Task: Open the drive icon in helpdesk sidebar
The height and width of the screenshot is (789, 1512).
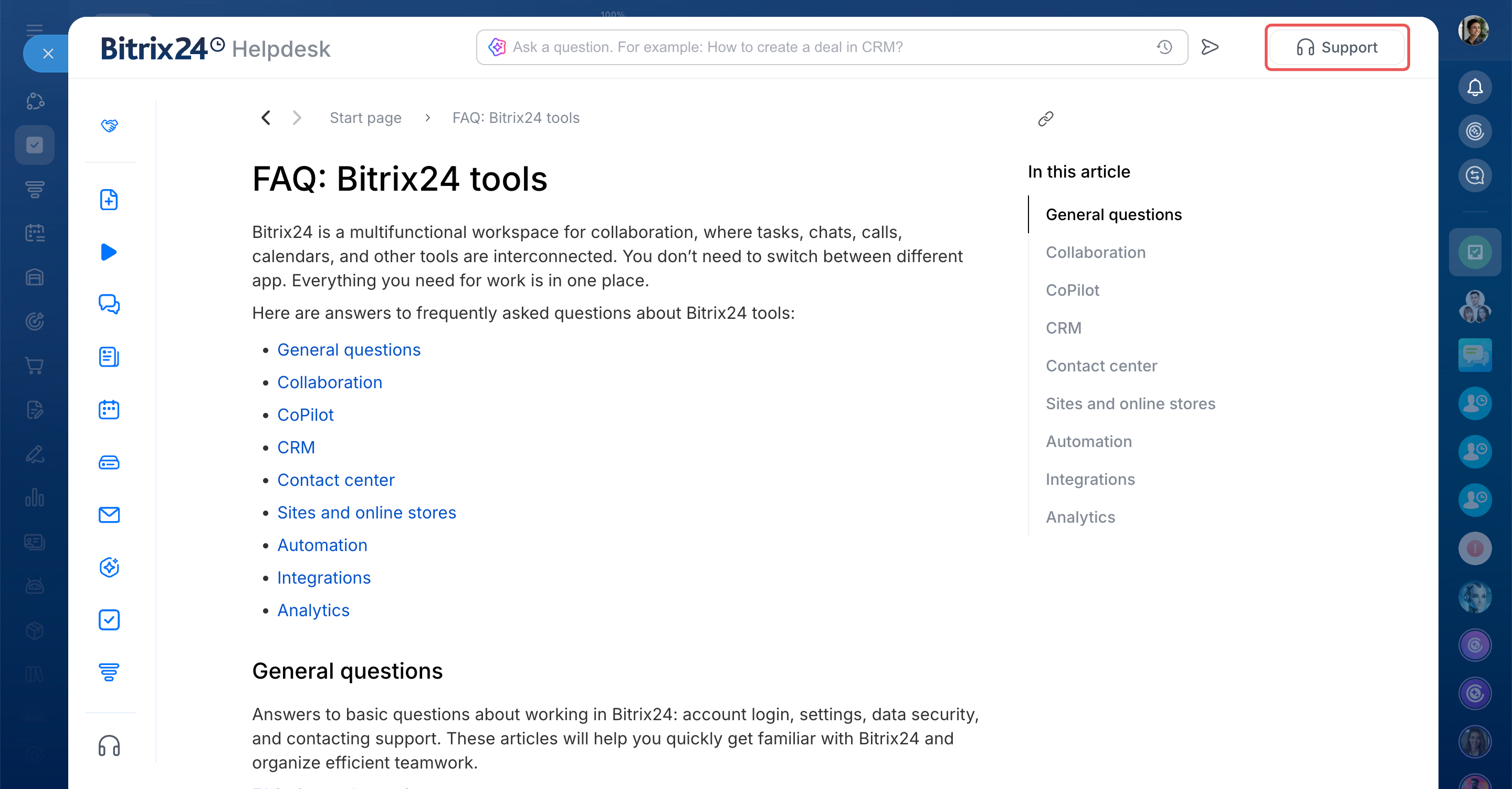Action: point(109,462)
